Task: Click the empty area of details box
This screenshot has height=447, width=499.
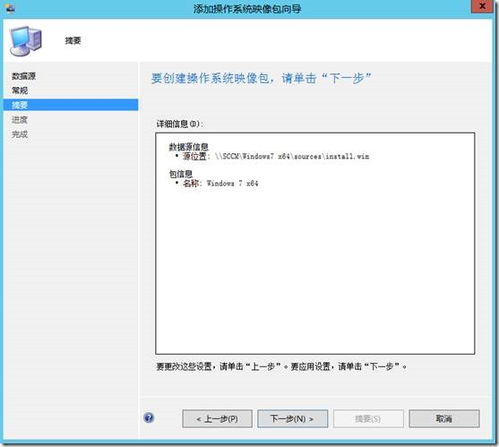Action: click(x=315, y=270)
